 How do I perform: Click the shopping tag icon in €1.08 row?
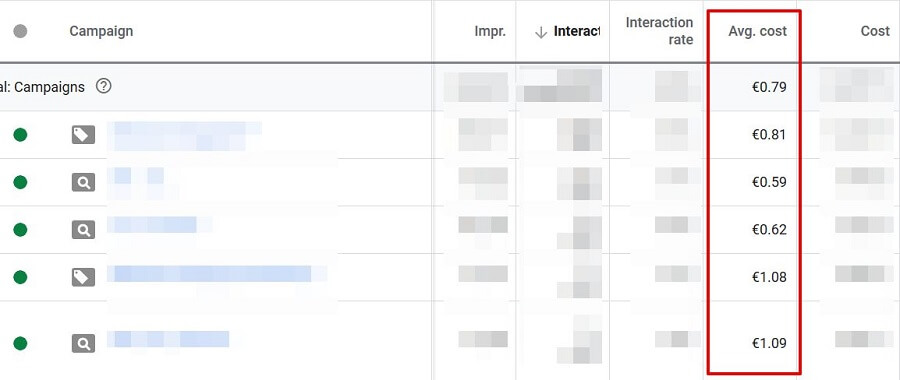(x=83, y=277)
